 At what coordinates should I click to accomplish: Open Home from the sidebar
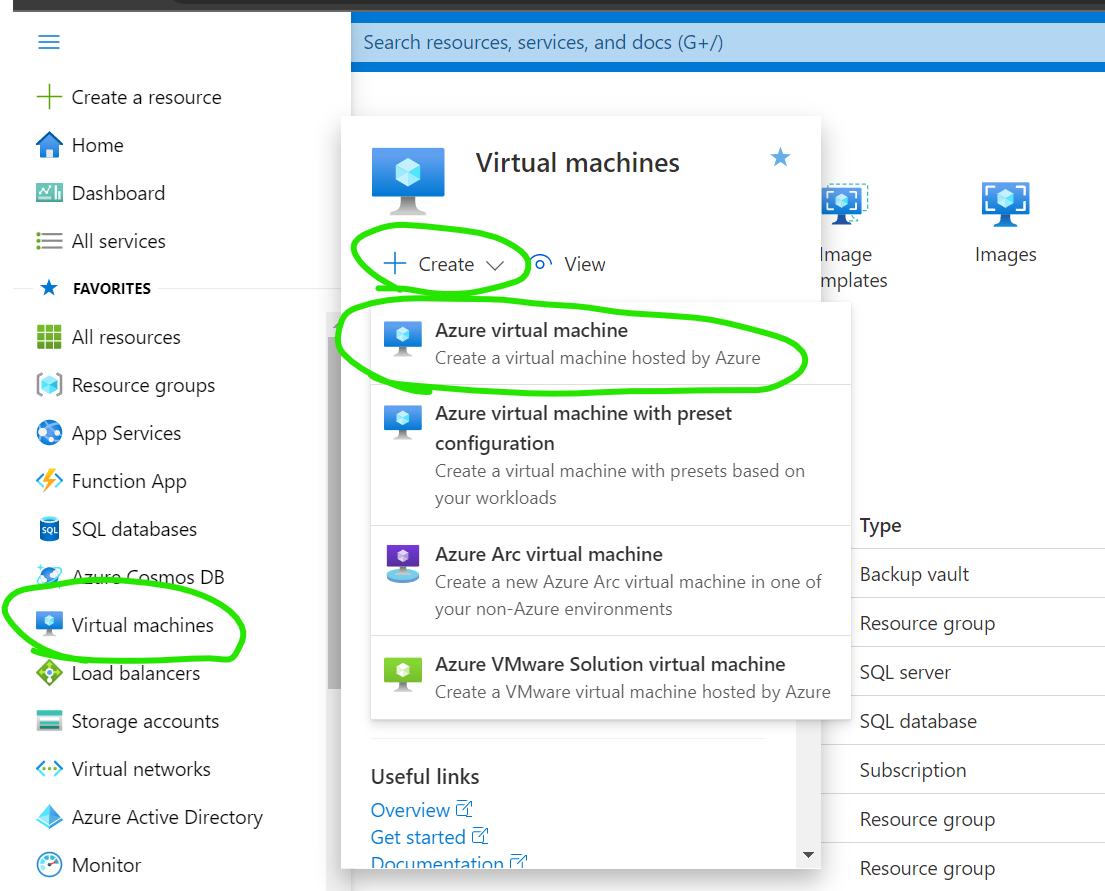click(x=97, y=145)
